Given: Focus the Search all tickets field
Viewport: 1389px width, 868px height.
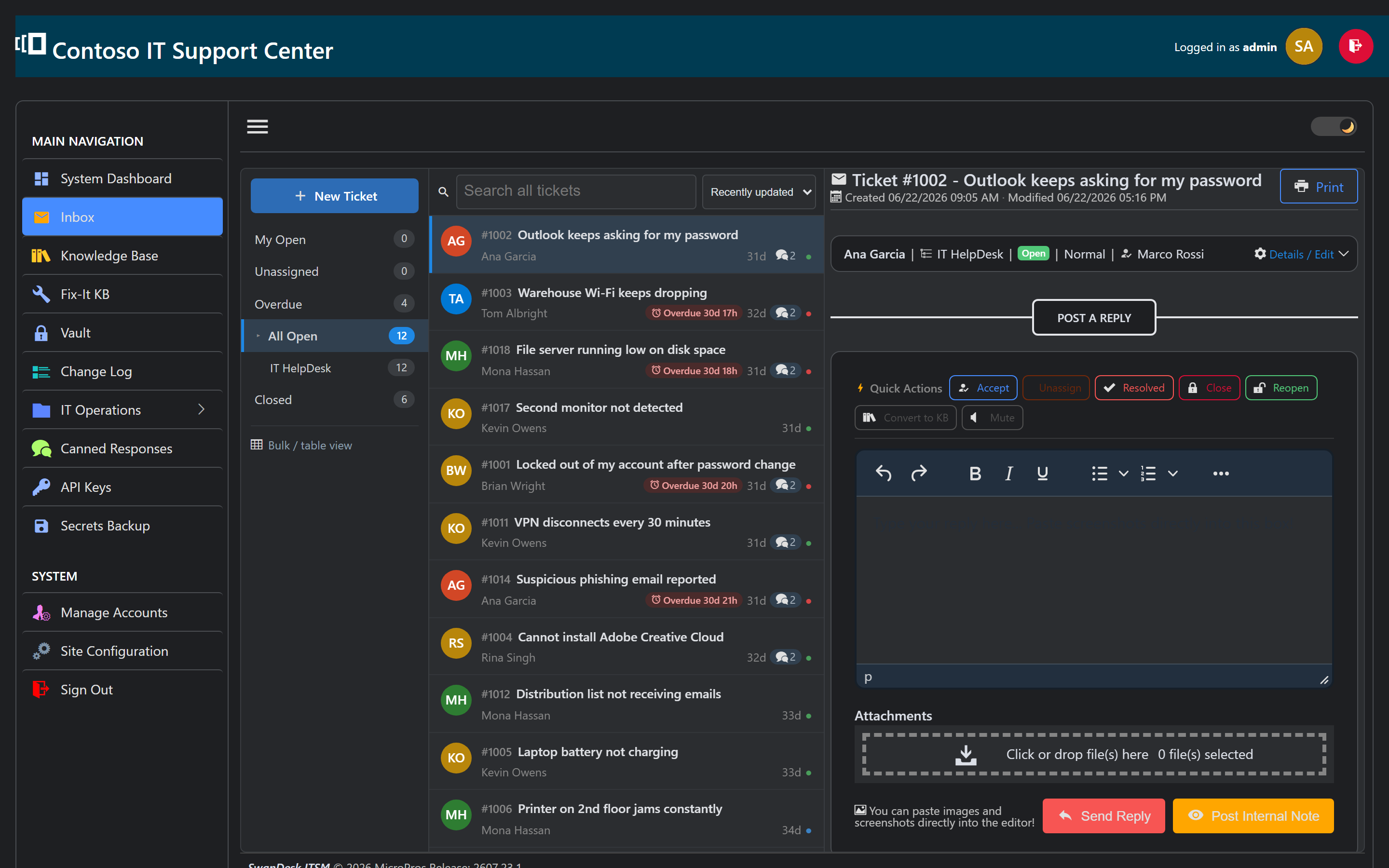Looking at the screenshot, I should [576, 191].
